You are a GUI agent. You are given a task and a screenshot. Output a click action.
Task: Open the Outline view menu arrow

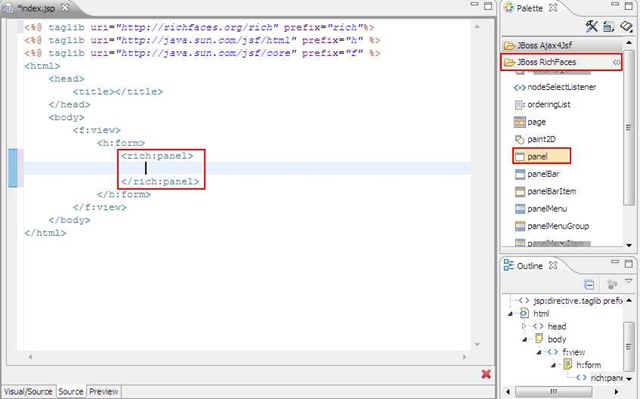click(x=629, y=281)
